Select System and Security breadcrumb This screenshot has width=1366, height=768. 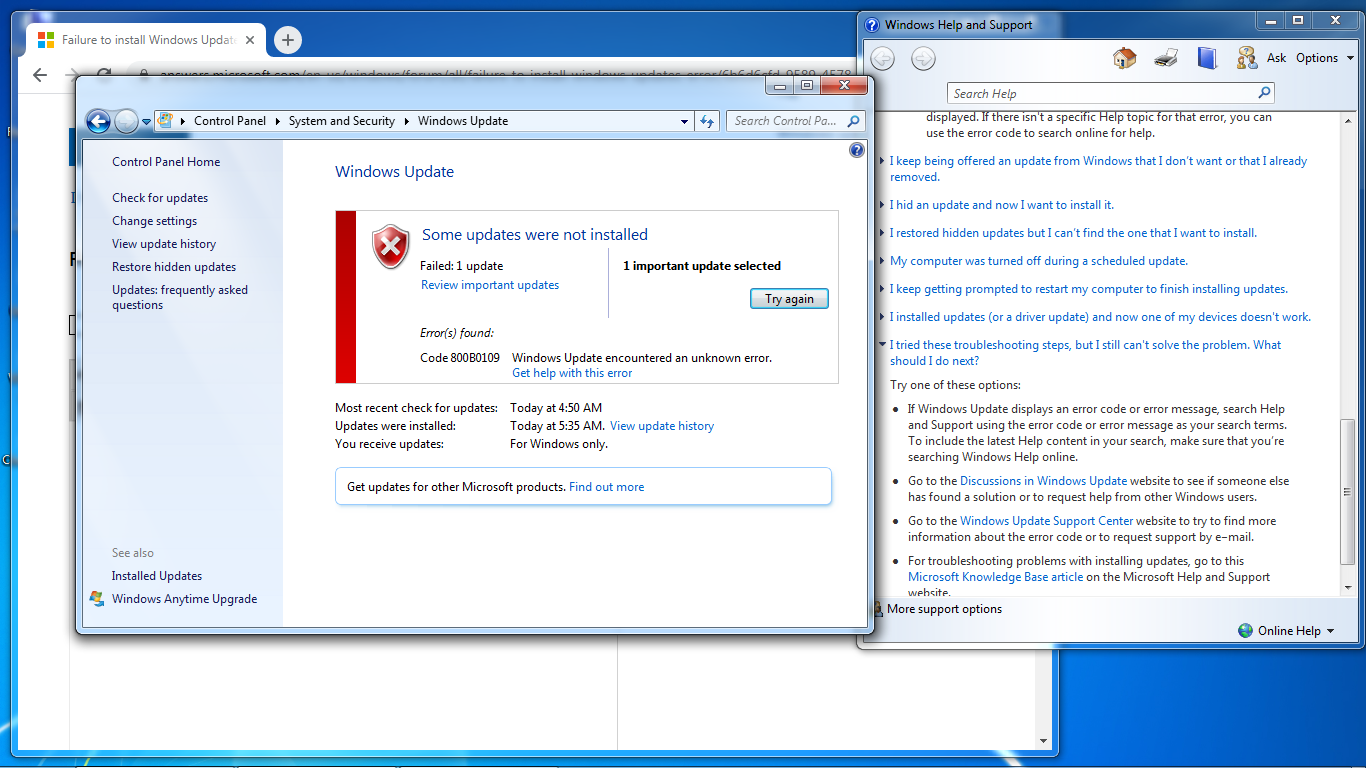[x=342, y=121]
